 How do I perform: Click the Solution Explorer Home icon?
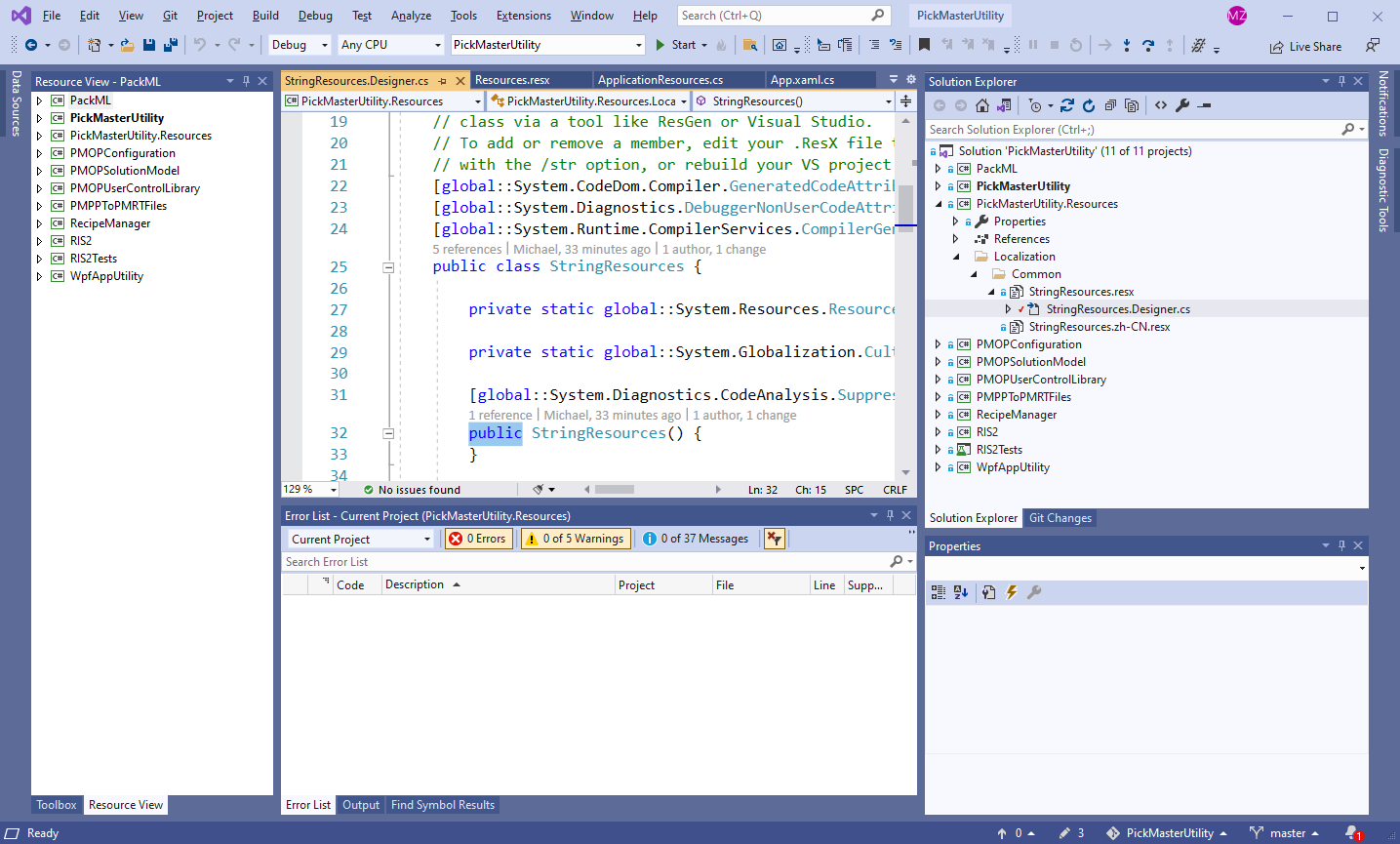(982, 105)
